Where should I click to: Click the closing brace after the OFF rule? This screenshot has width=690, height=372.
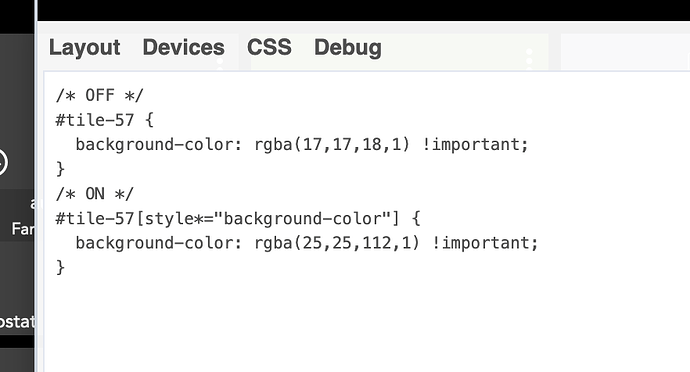pyautogui.click(x=60, y=169)
